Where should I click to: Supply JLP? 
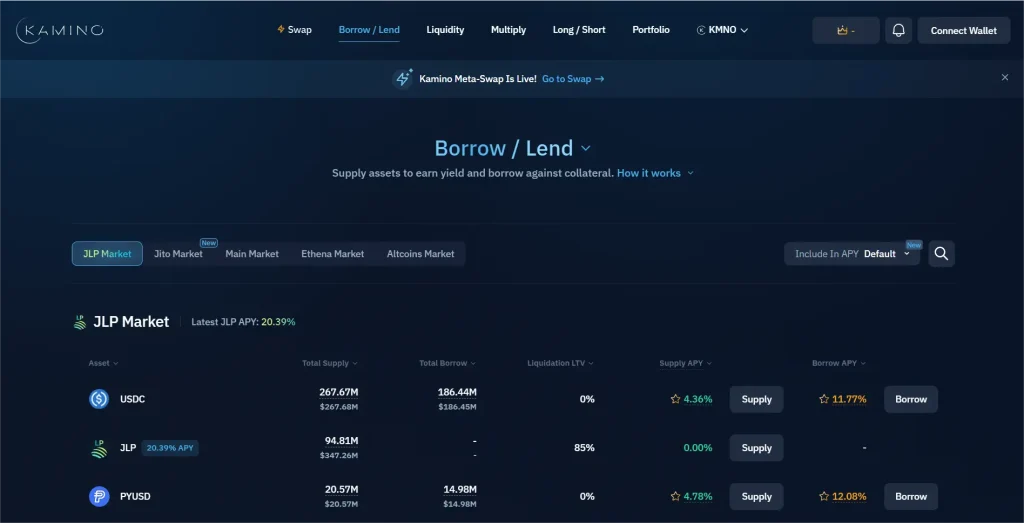tap(756, 448)
